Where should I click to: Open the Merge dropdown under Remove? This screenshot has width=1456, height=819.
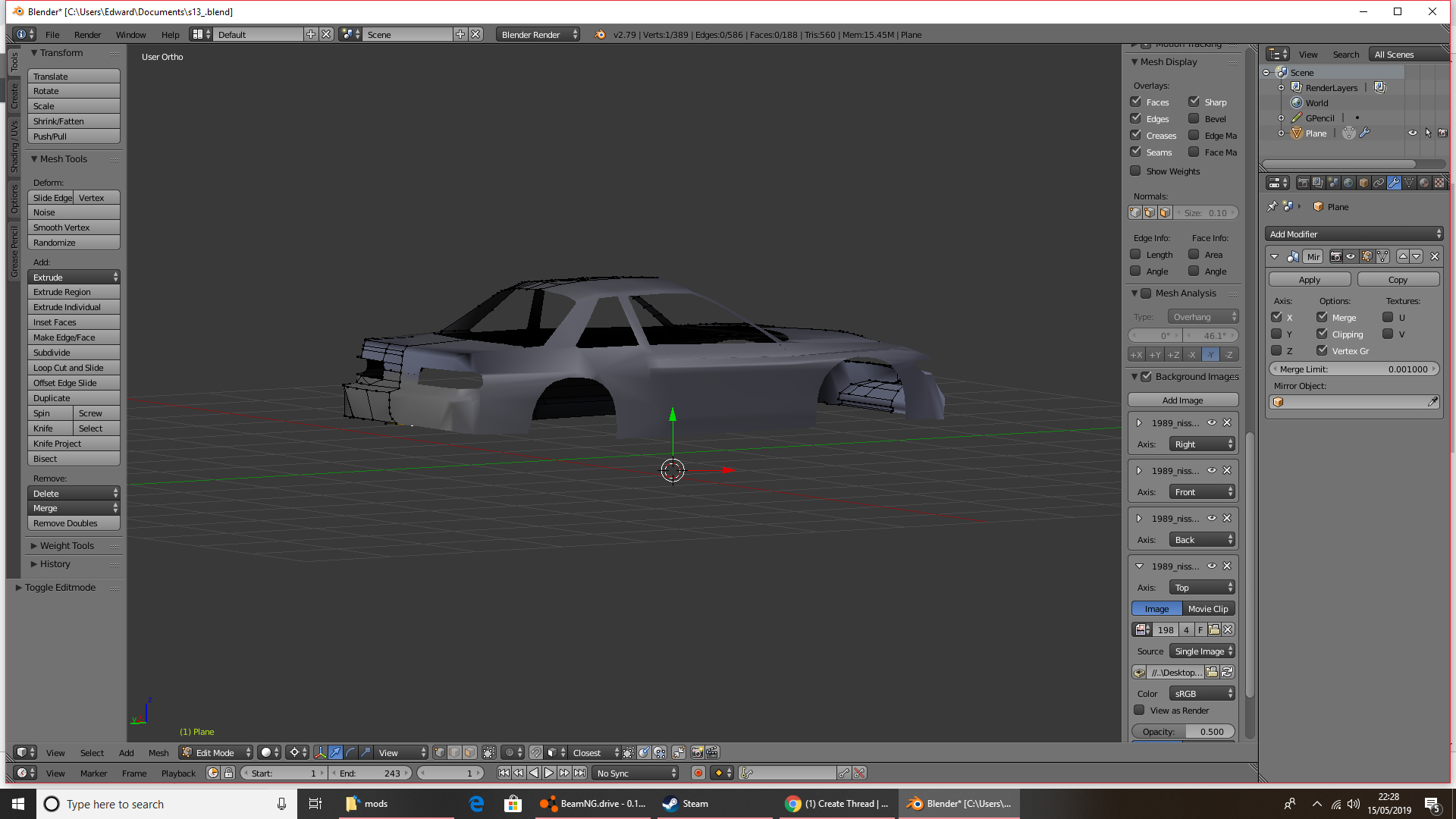[x=74, y=508]
